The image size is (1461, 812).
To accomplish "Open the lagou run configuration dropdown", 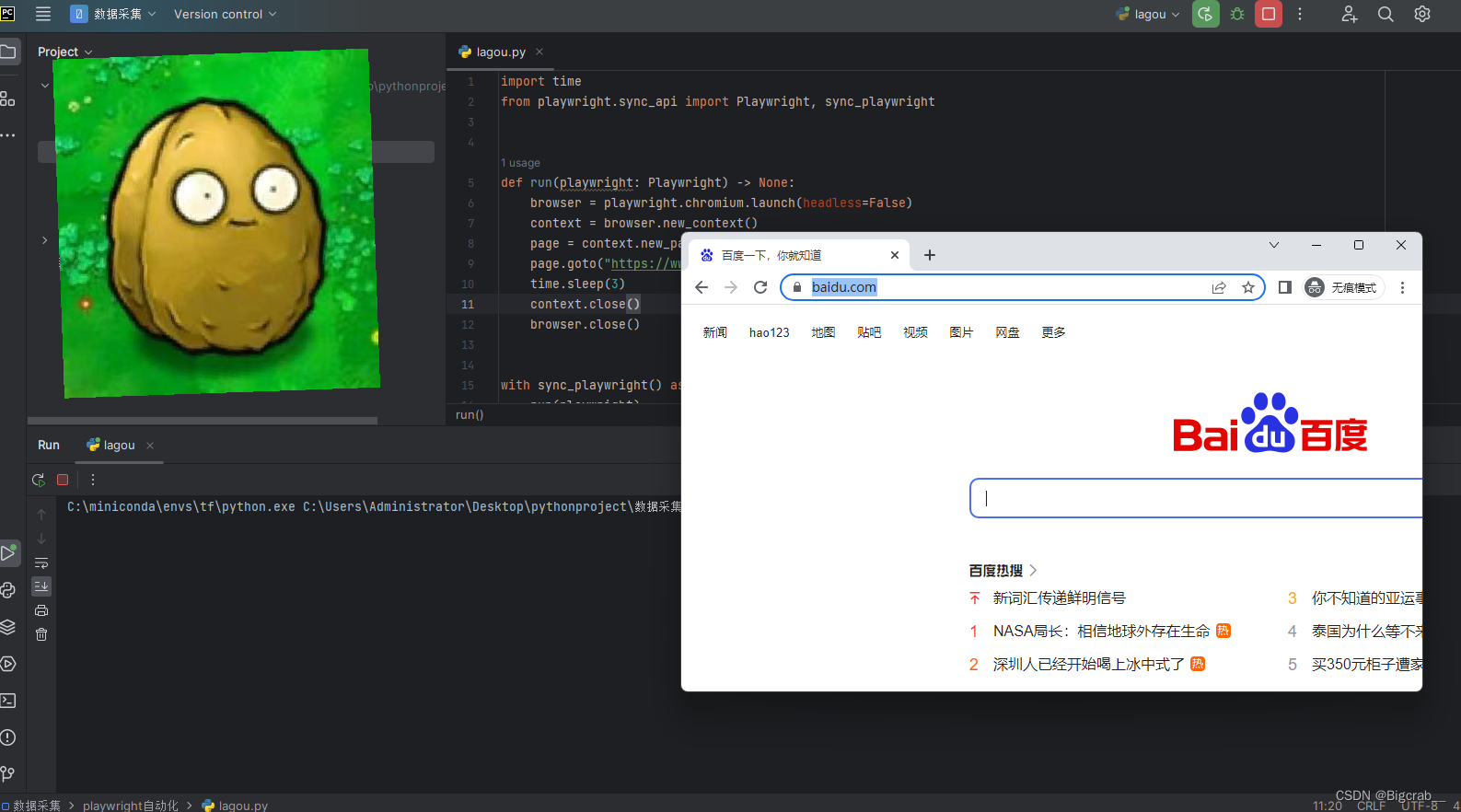I will tap(1147, 14).
